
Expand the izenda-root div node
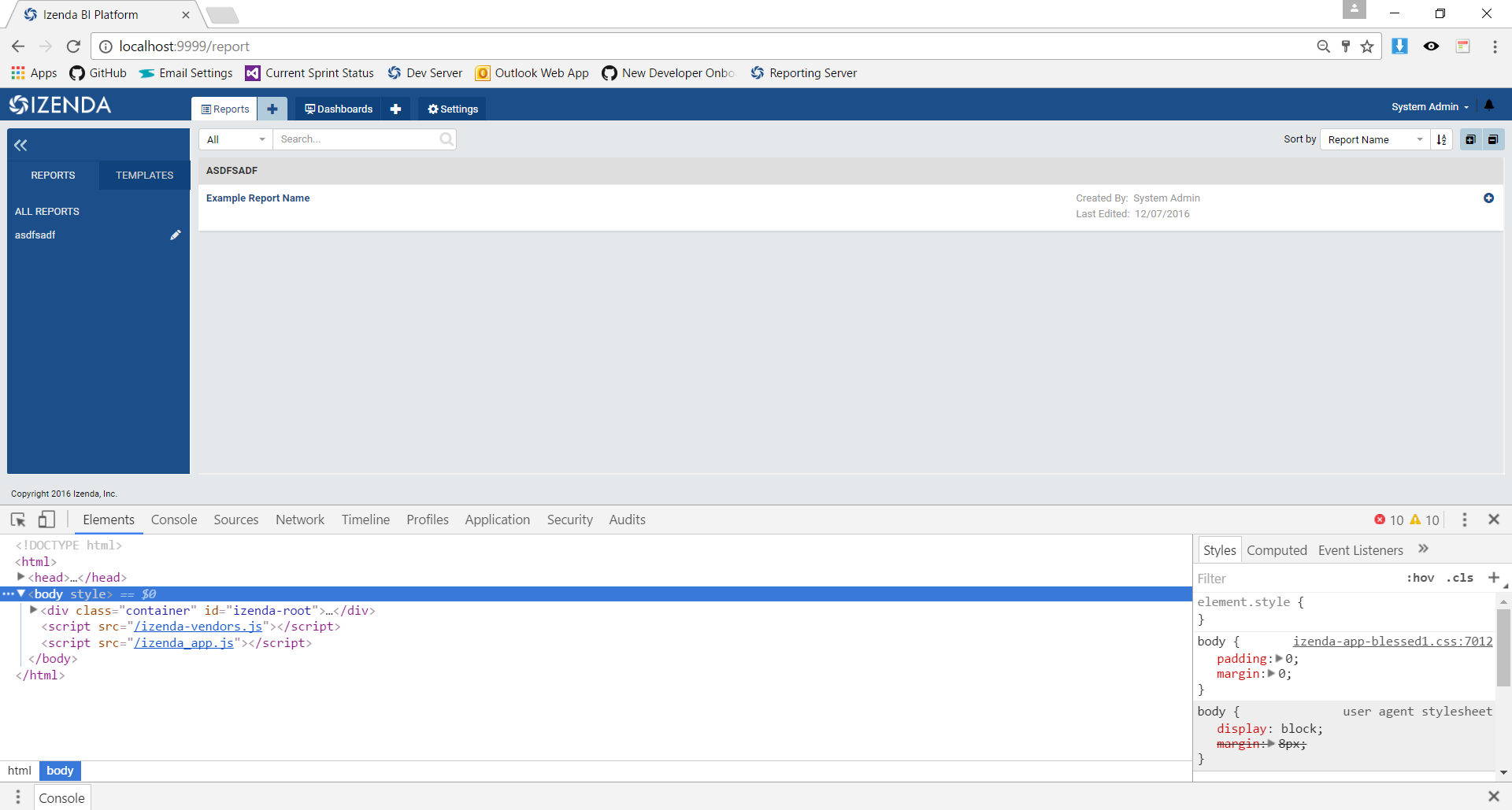[x=34, y=609]
